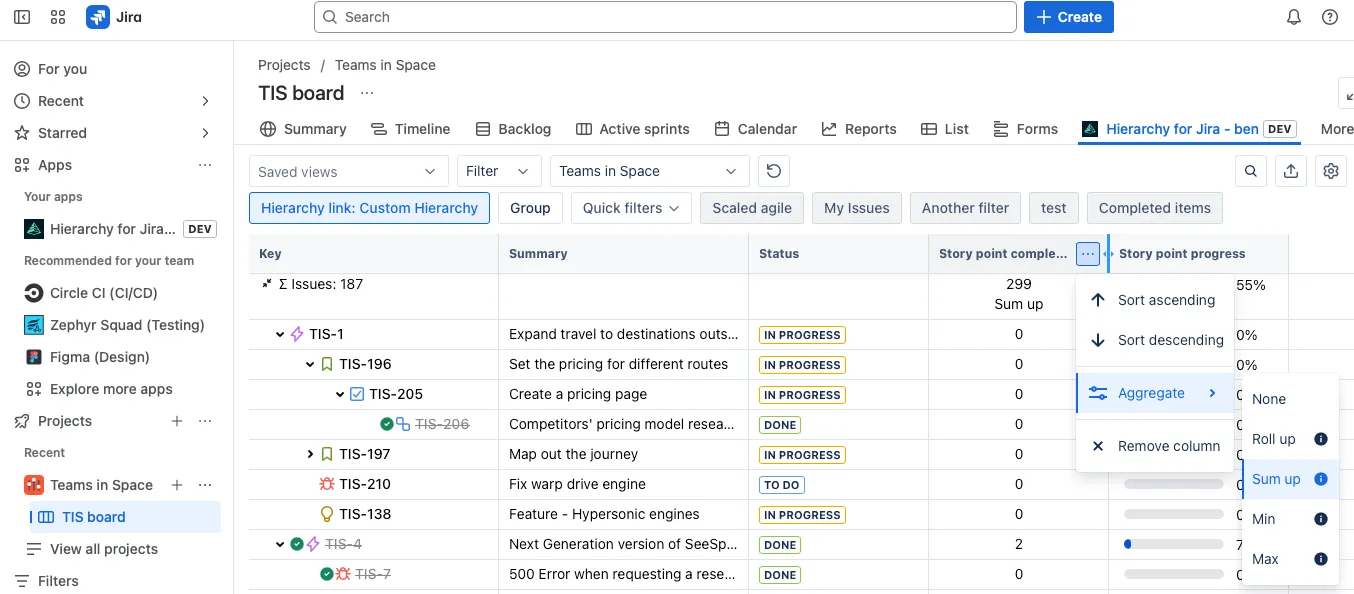Switch to the Active sprints tab
This screenshot has width=1354, height=594.
coord(633,129)
